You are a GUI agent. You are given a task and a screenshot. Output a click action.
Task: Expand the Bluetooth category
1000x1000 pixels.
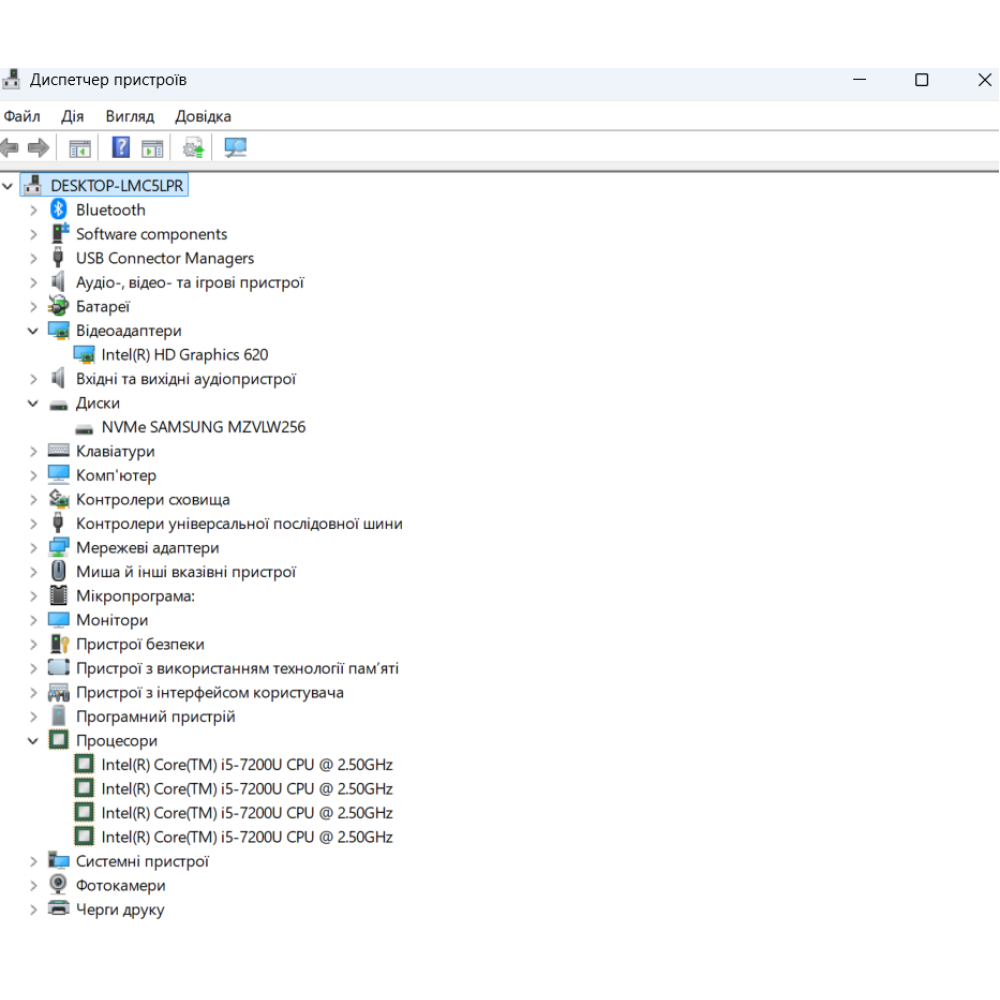[x=33, y=210]
